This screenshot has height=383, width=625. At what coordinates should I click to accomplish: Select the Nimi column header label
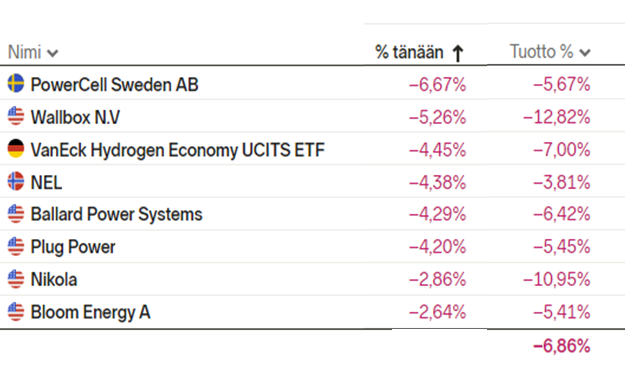click(x=24, y=52)
